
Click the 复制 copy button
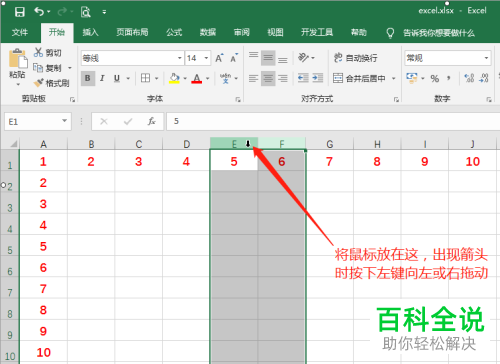pos(48,68)
